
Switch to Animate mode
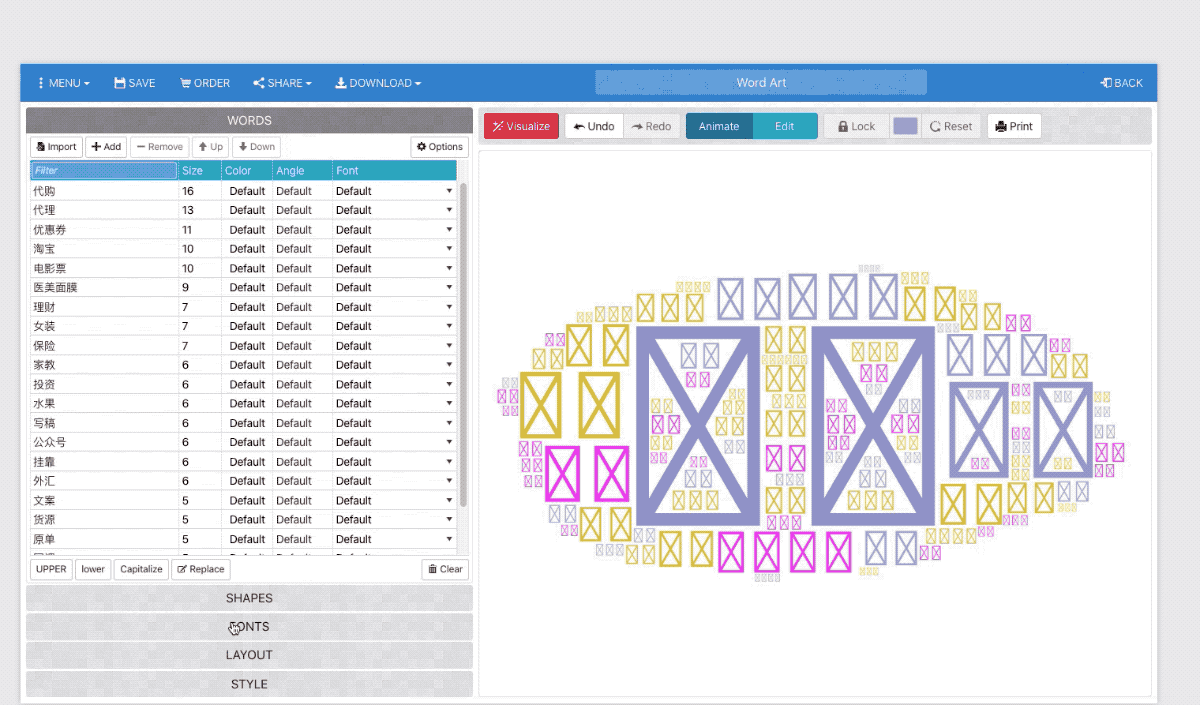[x=719, y=126]
